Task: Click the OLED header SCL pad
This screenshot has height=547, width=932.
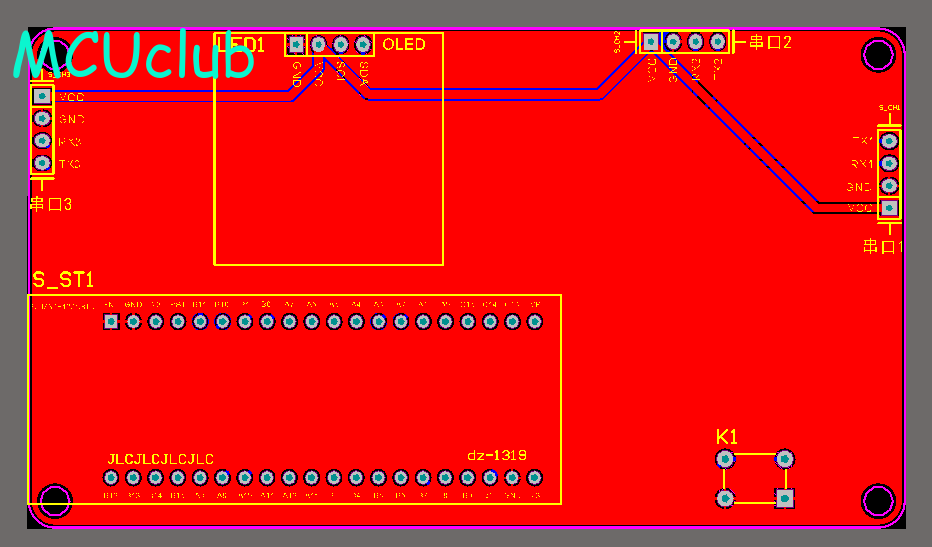Action: pyautogui.click(x=341, y=44)
